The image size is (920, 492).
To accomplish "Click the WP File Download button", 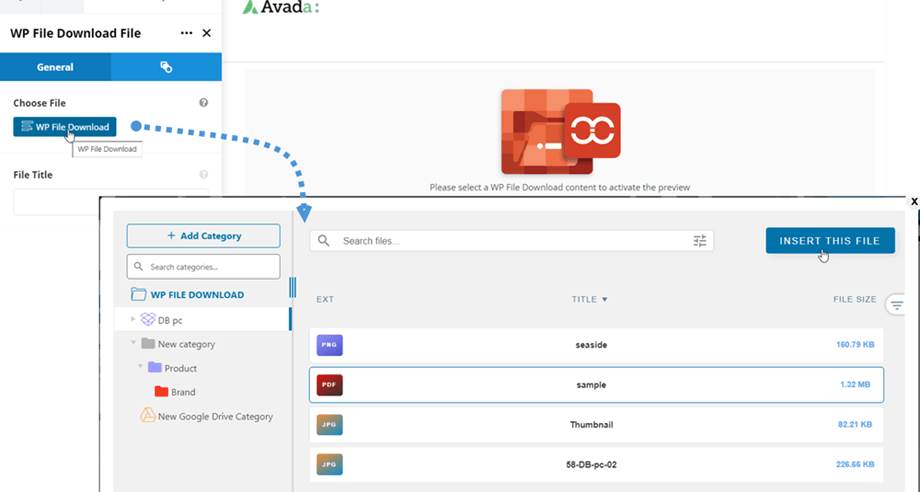I will point(65,127).
